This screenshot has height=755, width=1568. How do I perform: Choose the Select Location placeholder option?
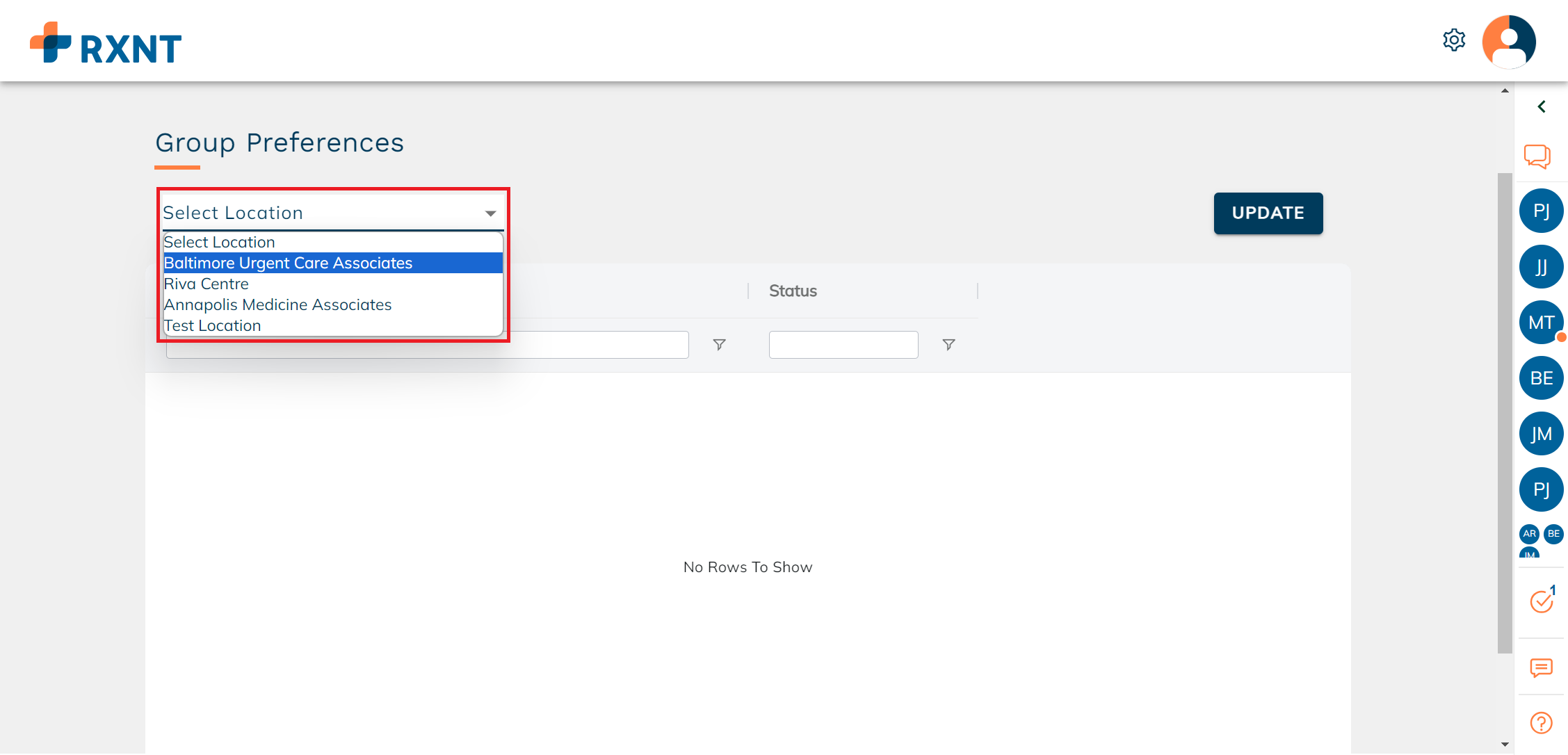333,242
